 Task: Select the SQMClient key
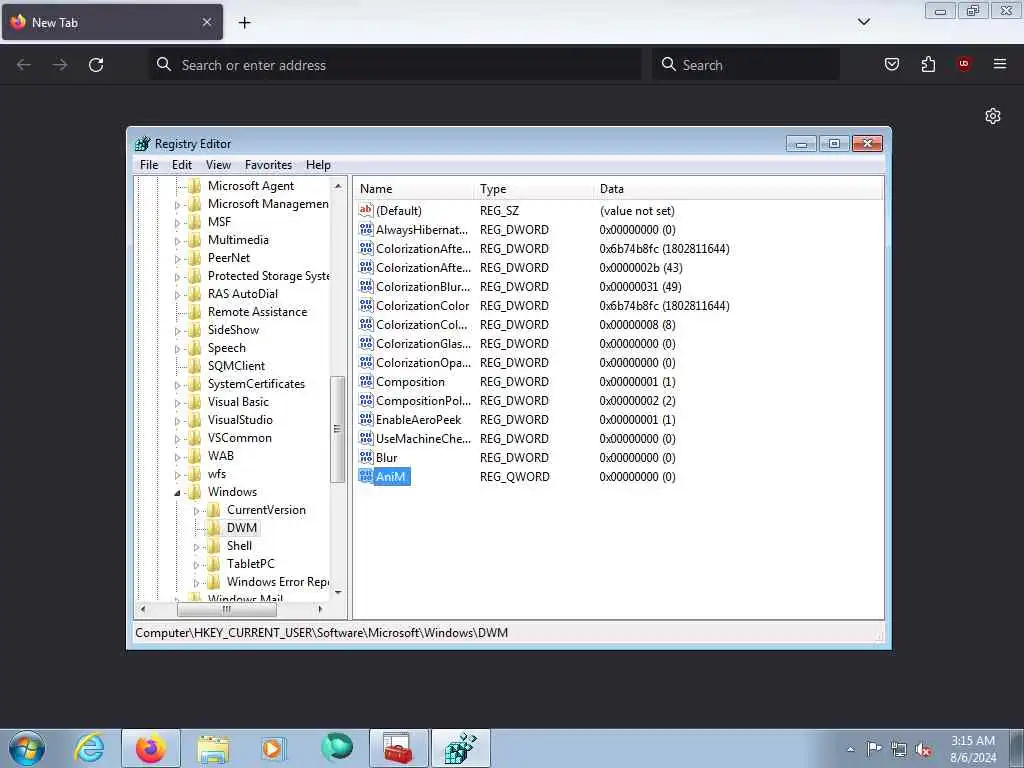tap(236, 366)
